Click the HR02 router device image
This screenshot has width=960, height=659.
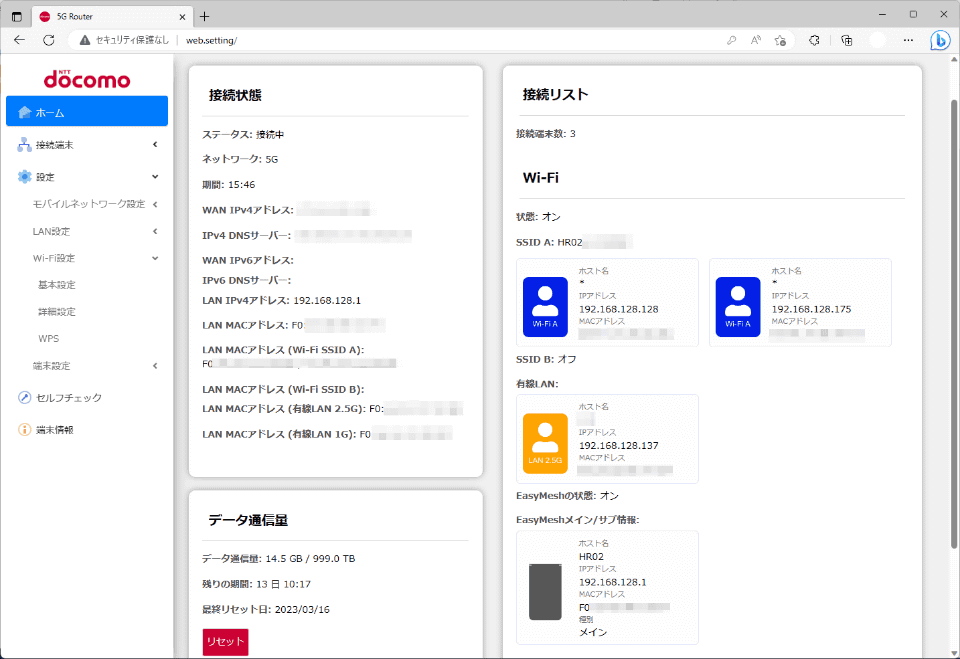[545, 592]
